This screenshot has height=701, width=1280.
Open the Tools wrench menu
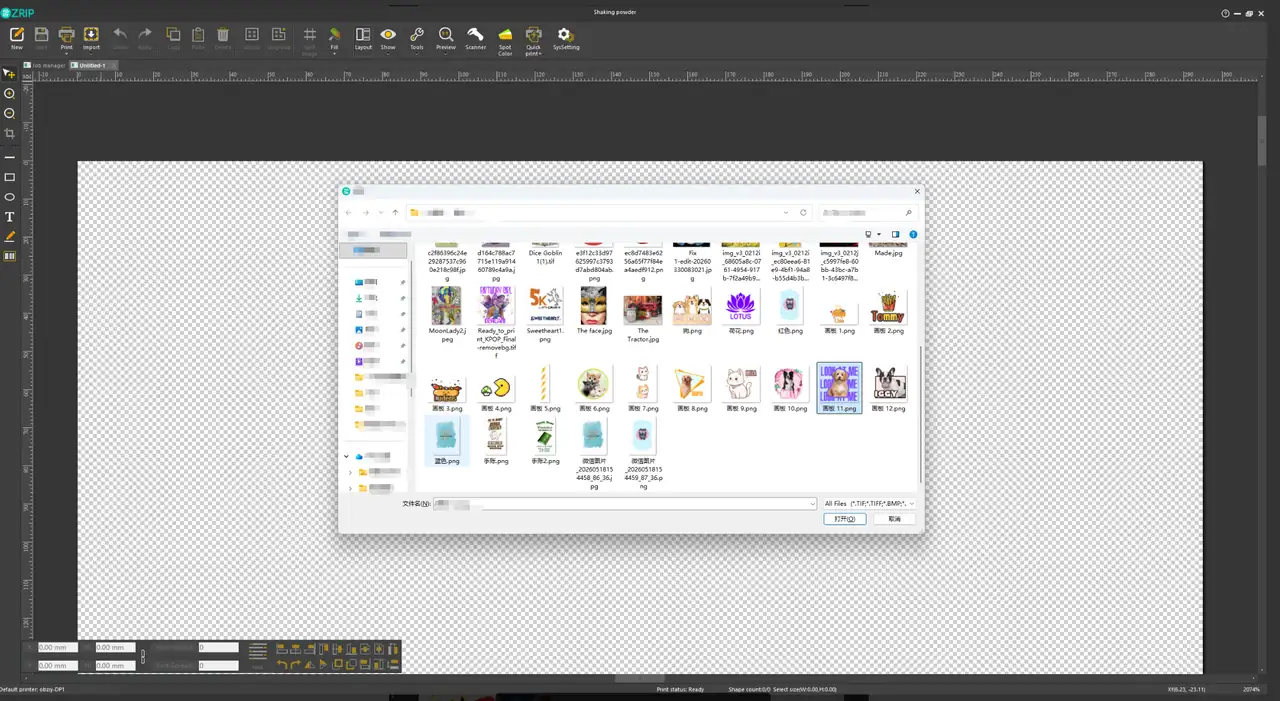pos(417,38)
